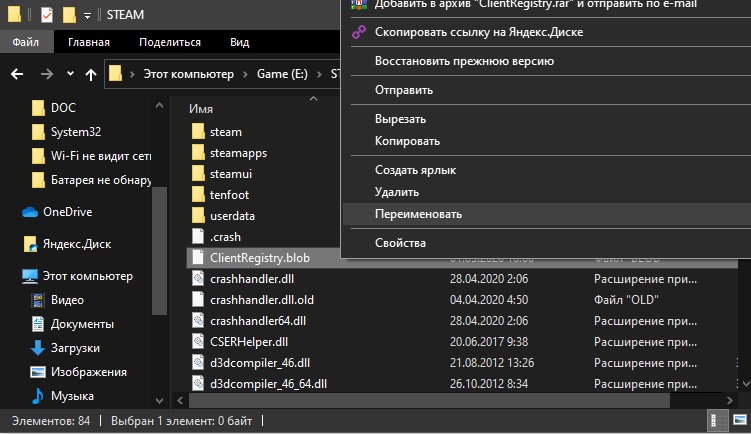Click the Документы library icon
Image resolution: width=751 pixels, height=434 pixels.
click(38, 324)
